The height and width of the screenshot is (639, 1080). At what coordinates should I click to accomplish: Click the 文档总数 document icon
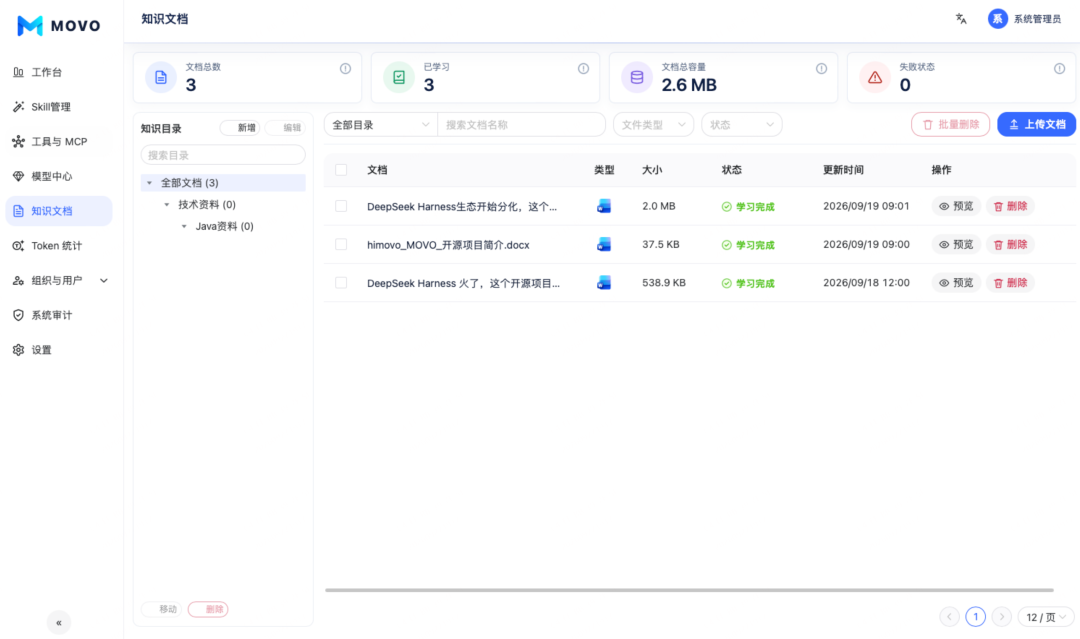coord(160,77)
